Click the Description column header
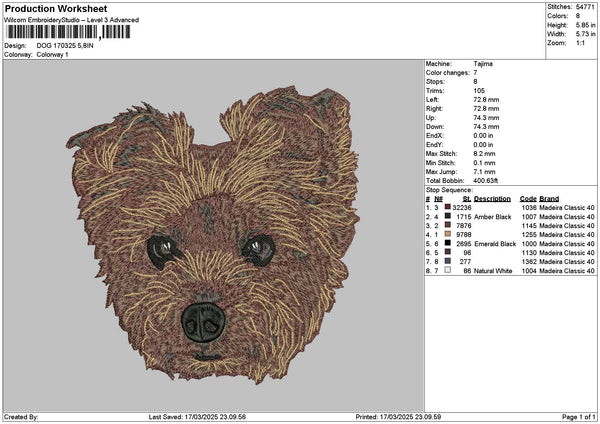The height and width of the screenshot is (424, 600). pyautogui.click(x=495, y=198)
